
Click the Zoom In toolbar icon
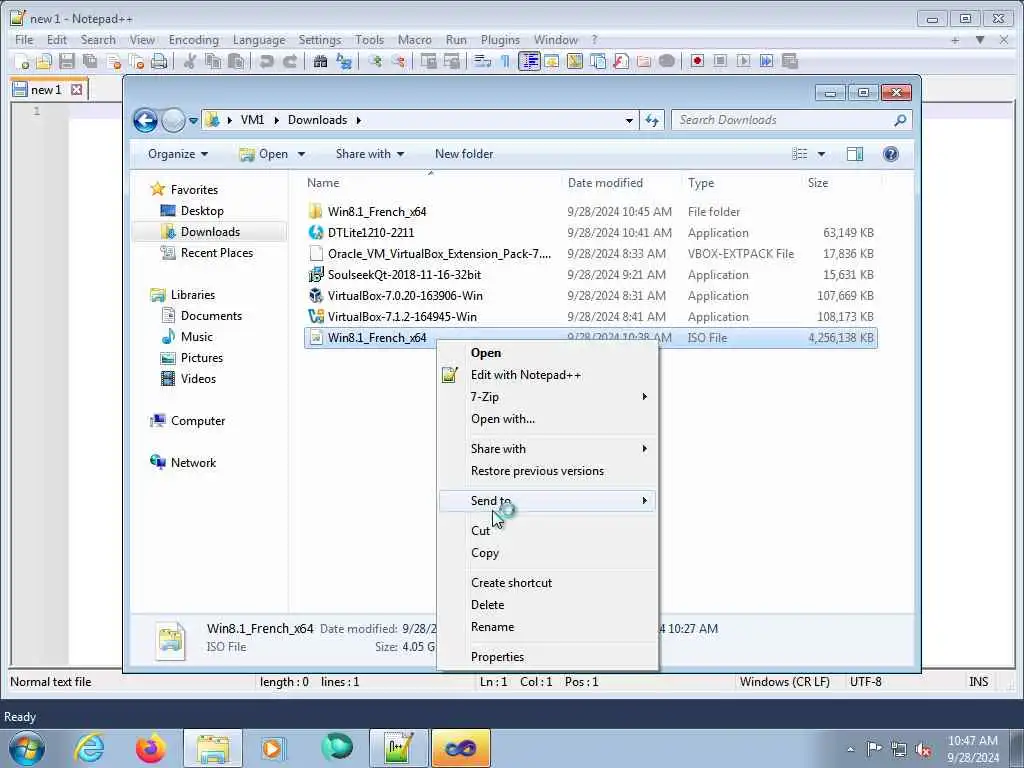375,61
